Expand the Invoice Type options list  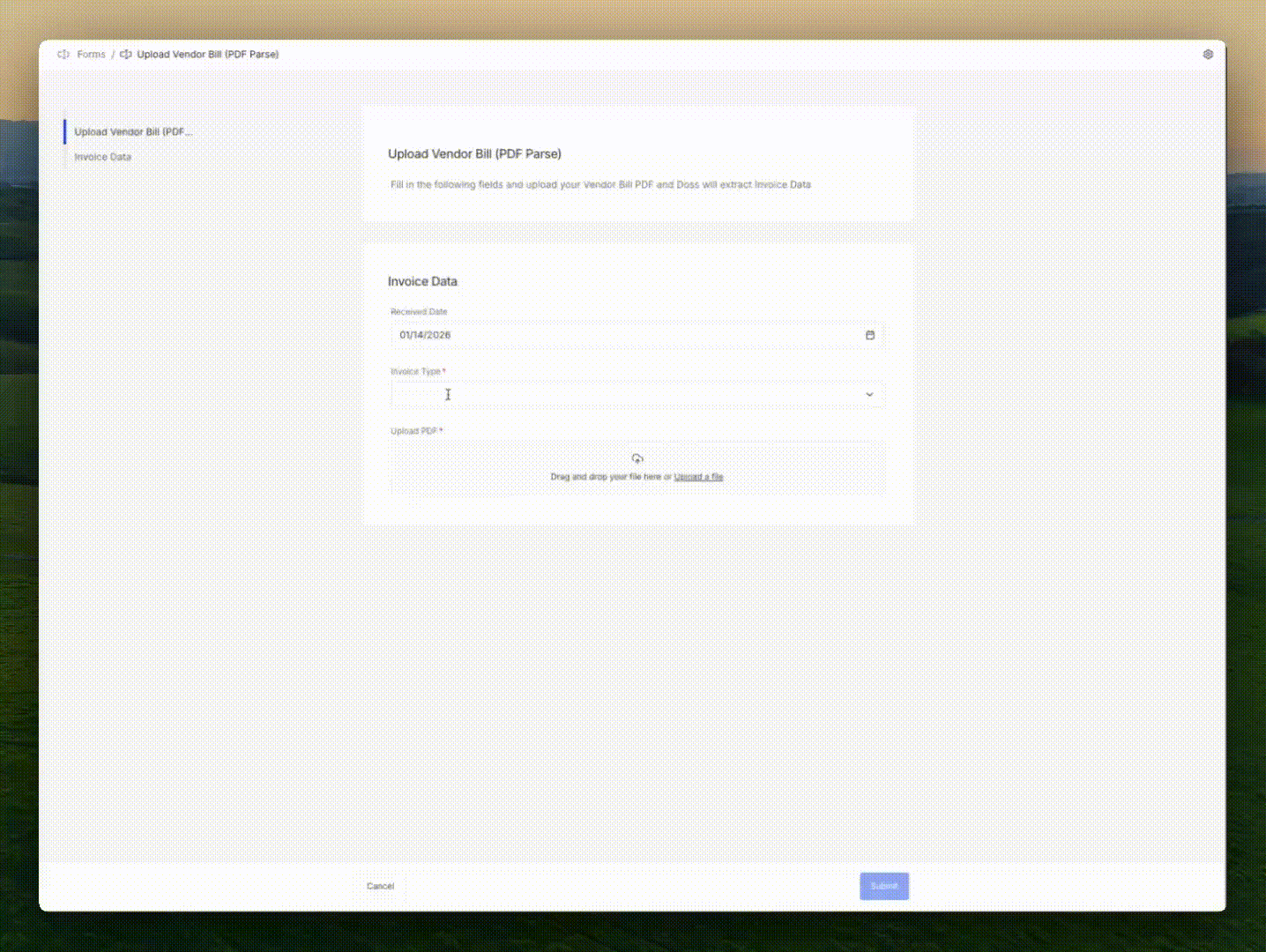coord(637,394)
